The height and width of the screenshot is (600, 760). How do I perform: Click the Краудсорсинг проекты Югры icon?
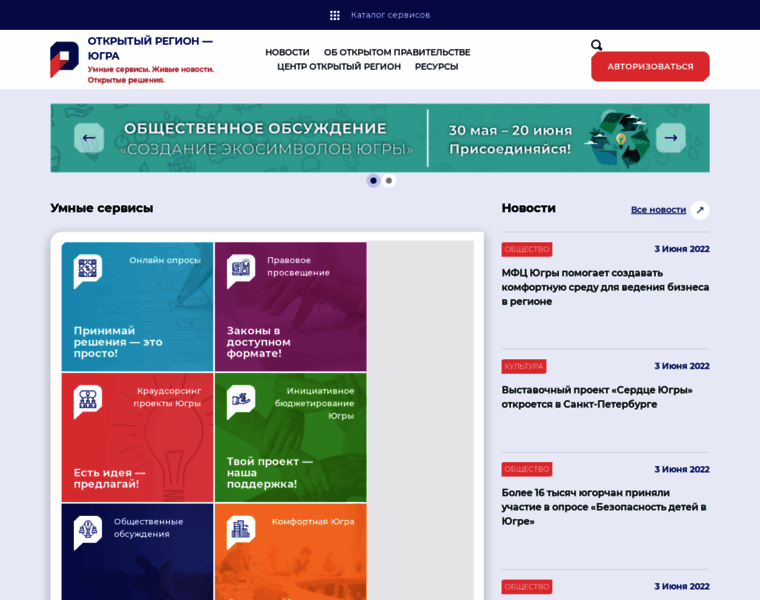(88, 401)
